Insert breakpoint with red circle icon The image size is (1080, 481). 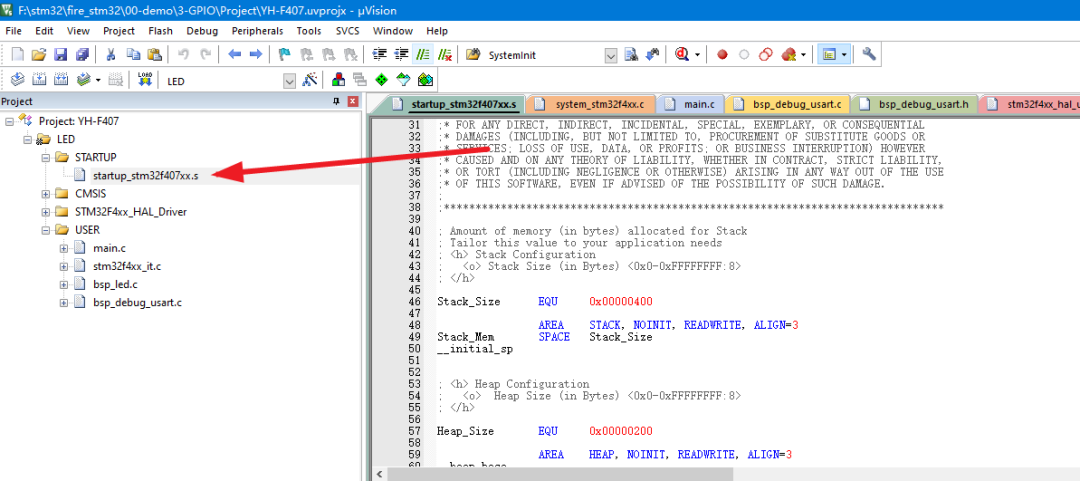(x=722, y=54)
